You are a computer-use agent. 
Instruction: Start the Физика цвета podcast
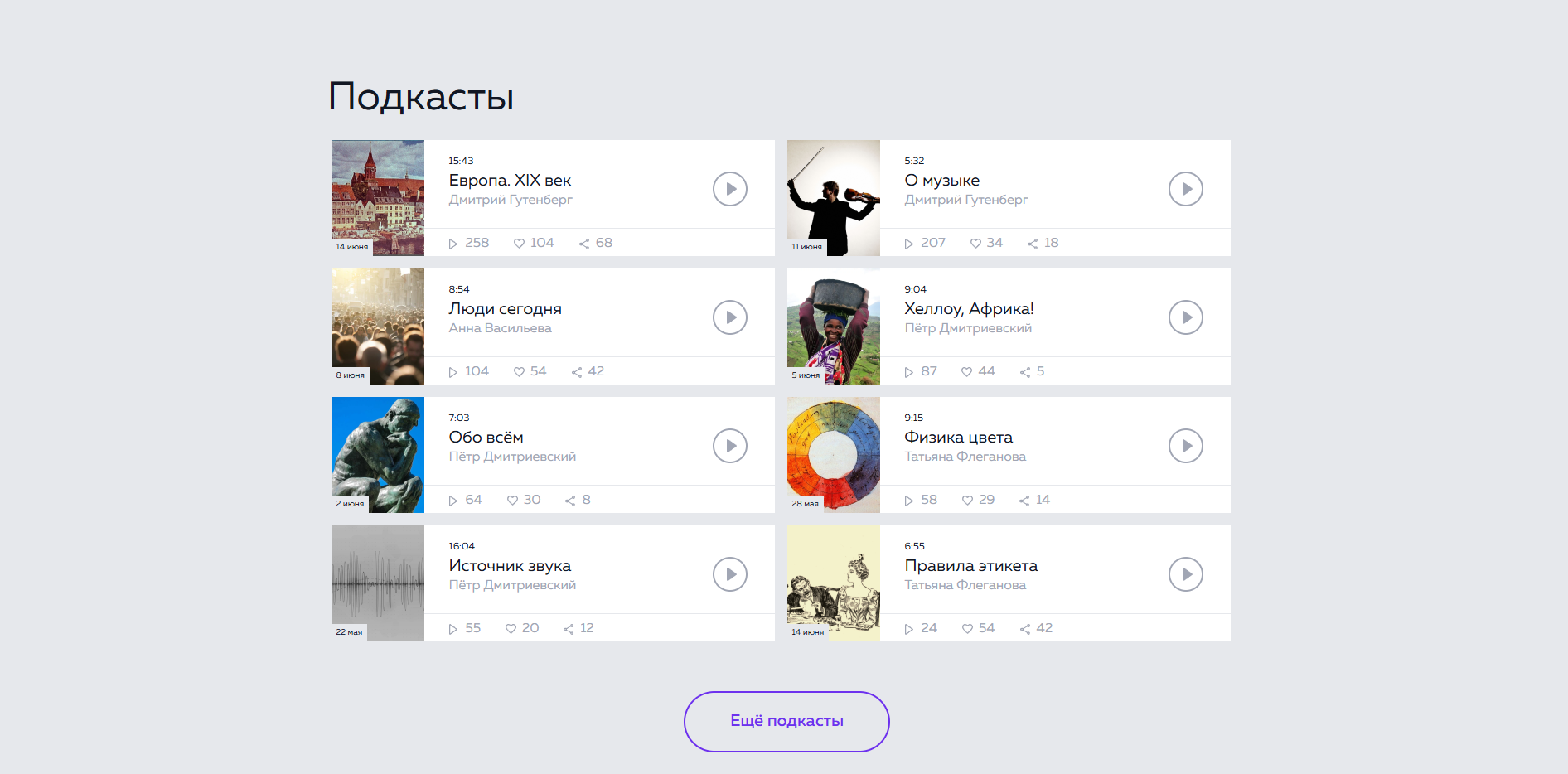click(1185, 446)
